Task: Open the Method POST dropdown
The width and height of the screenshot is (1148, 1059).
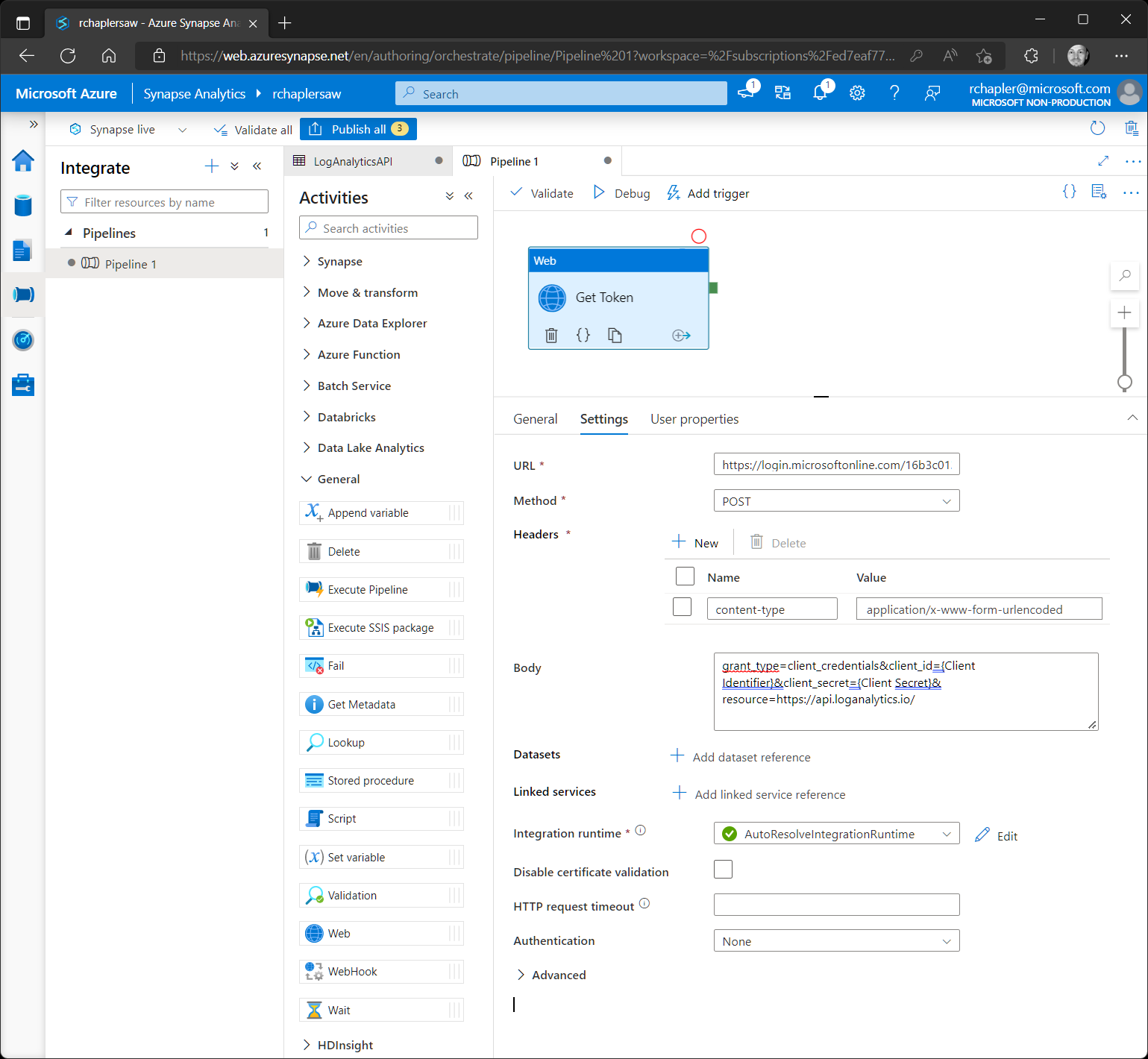Action: pyautogui.click(x=836, y=501)
